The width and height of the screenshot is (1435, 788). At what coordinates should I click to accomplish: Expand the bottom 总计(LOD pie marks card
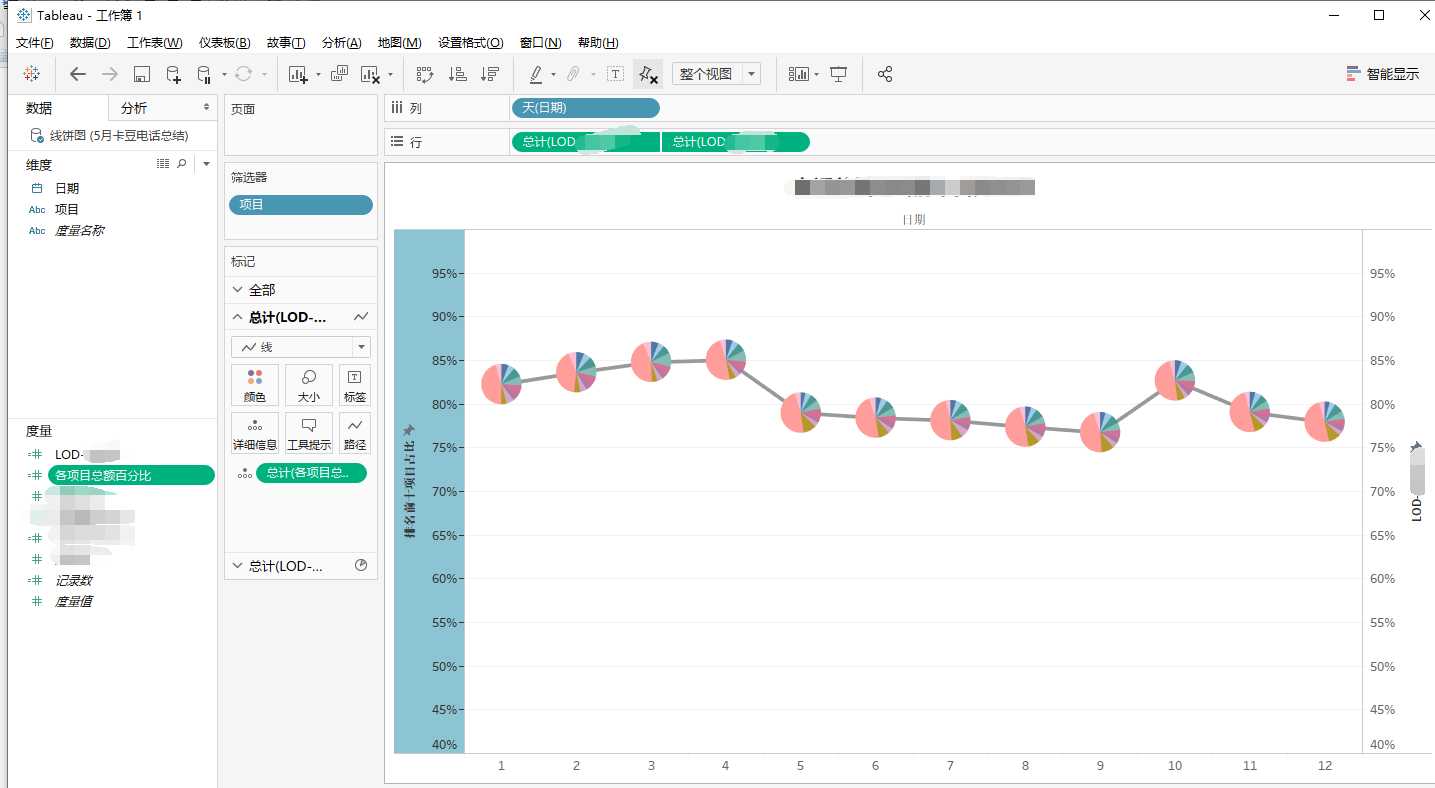point(238,565)
